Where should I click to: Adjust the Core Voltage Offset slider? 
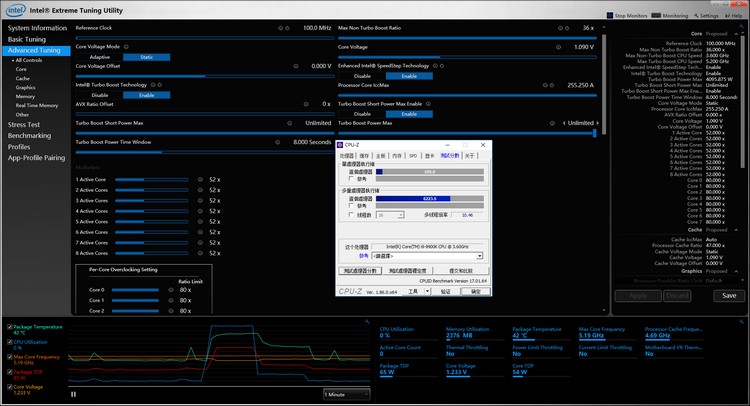[x=205, y=76]
